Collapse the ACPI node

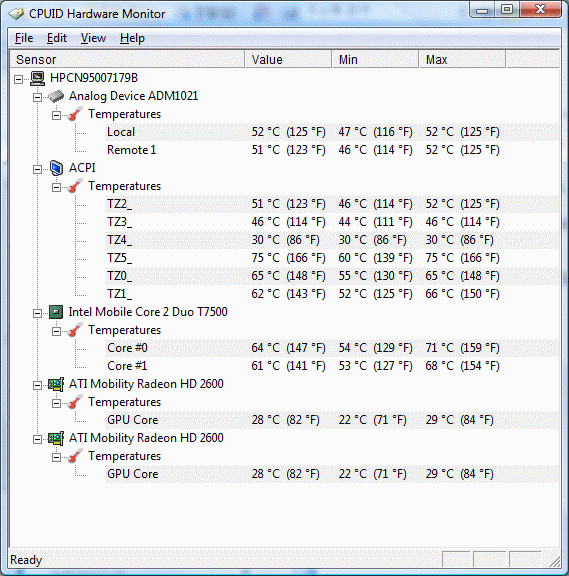(37, 169)
